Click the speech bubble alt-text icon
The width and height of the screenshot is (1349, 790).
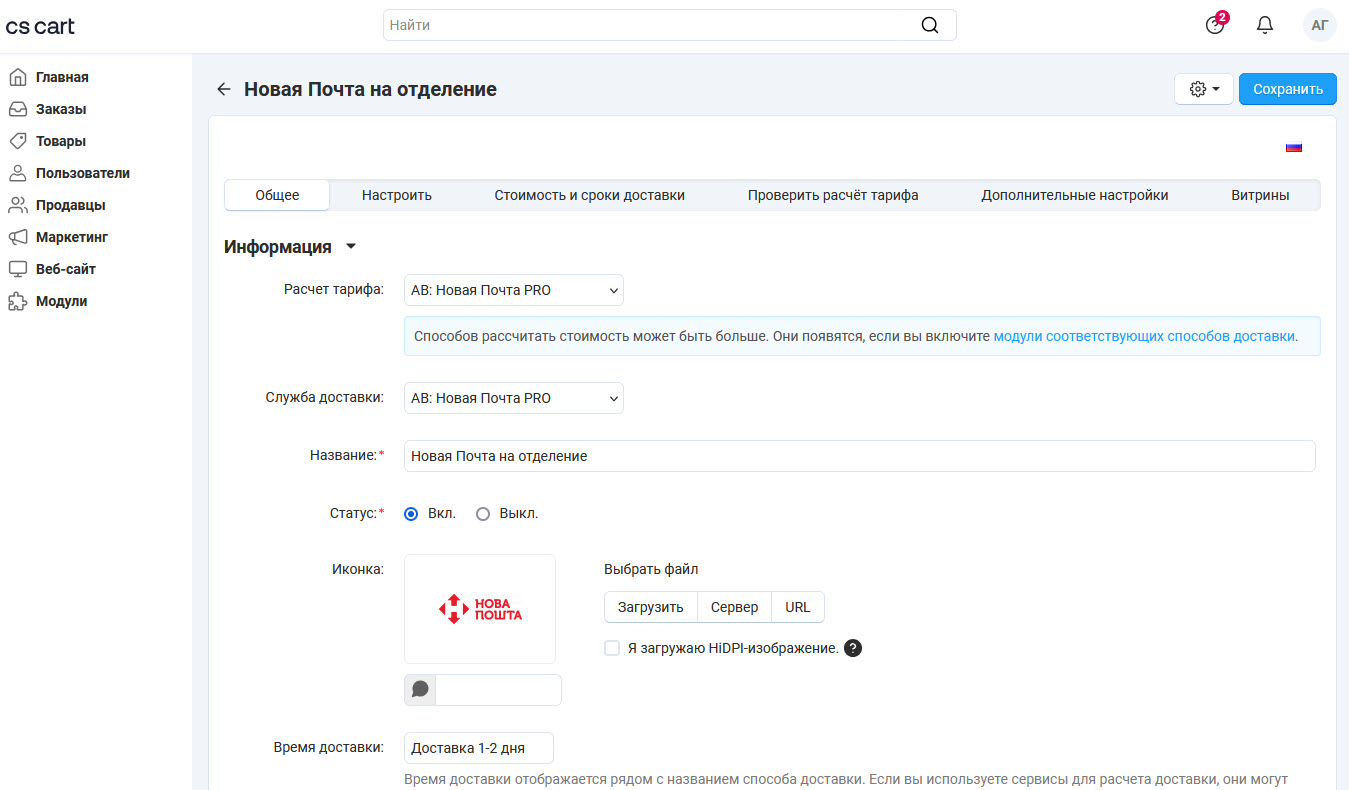420,690
